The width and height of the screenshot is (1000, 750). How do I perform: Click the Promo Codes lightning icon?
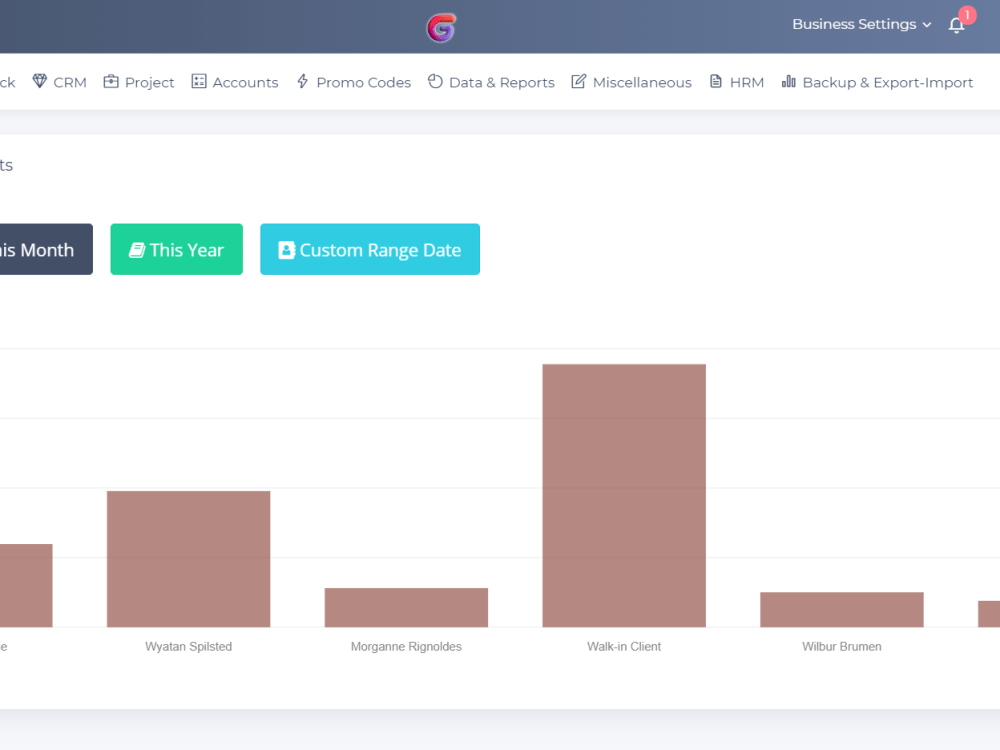click(x=302, y=81)
